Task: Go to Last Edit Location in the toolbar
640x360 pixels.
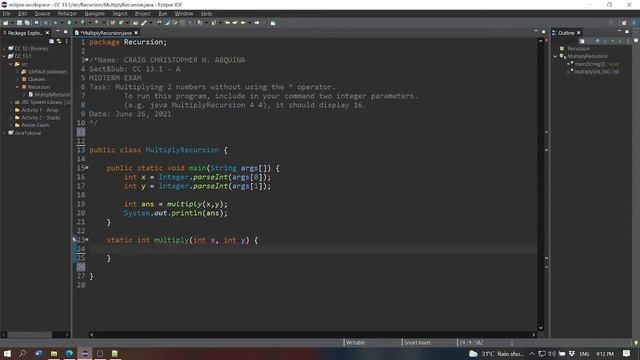Action: (227, 23)
